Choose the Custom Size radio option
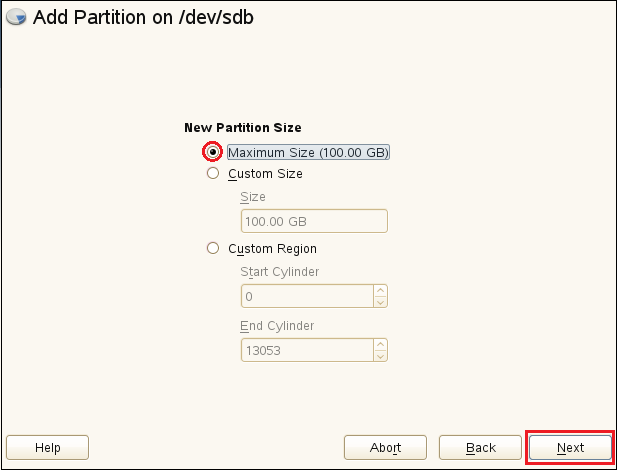 (x=212, y=173)
